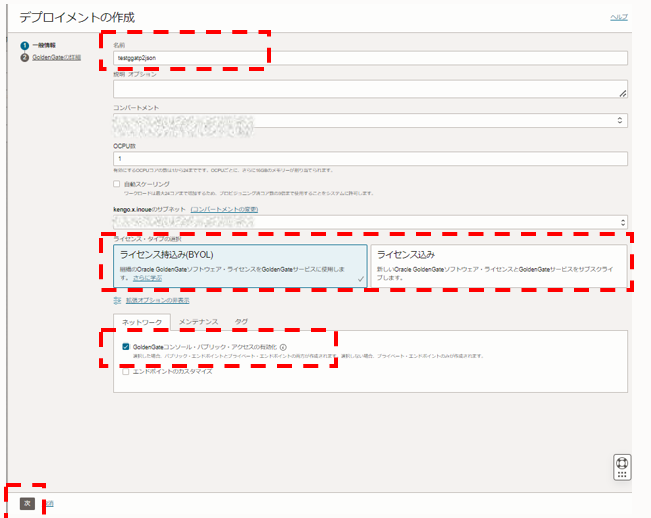Select ライセンス込み license card
The height and width of the screenshot is (518, 651).
[499, 266]
